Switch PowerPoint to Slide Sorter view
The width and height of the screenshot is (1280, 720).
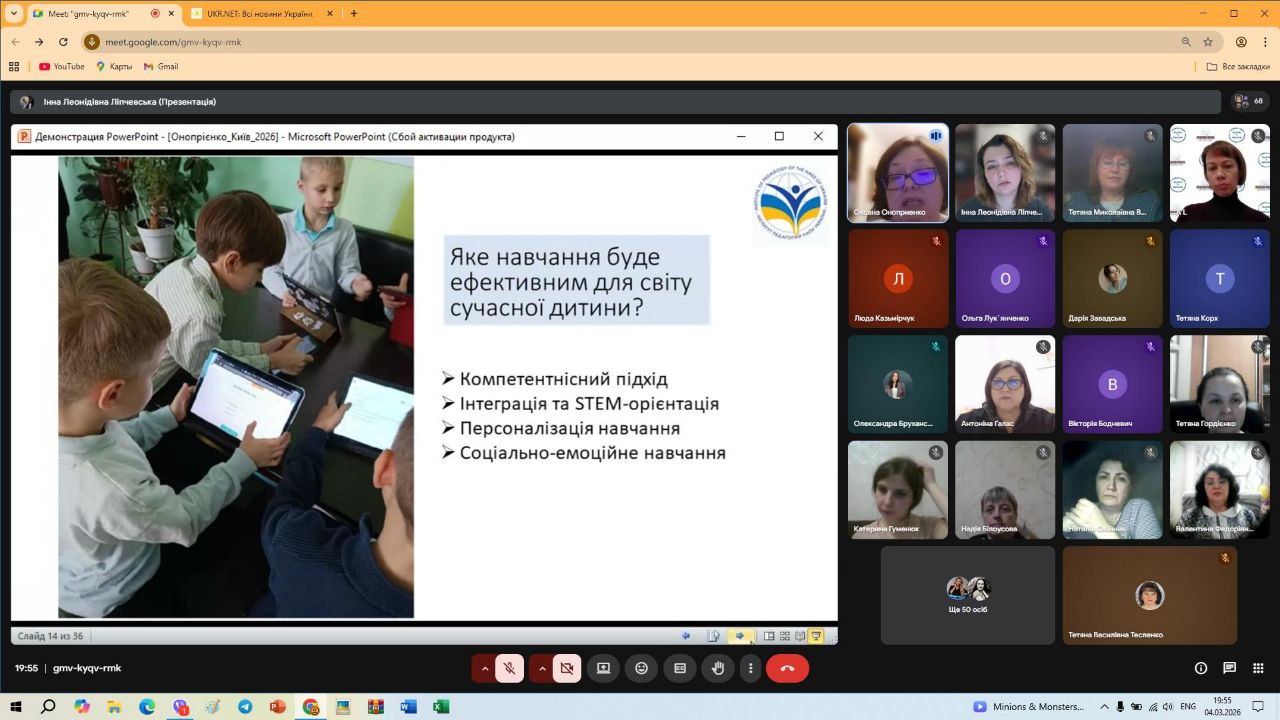784,635
